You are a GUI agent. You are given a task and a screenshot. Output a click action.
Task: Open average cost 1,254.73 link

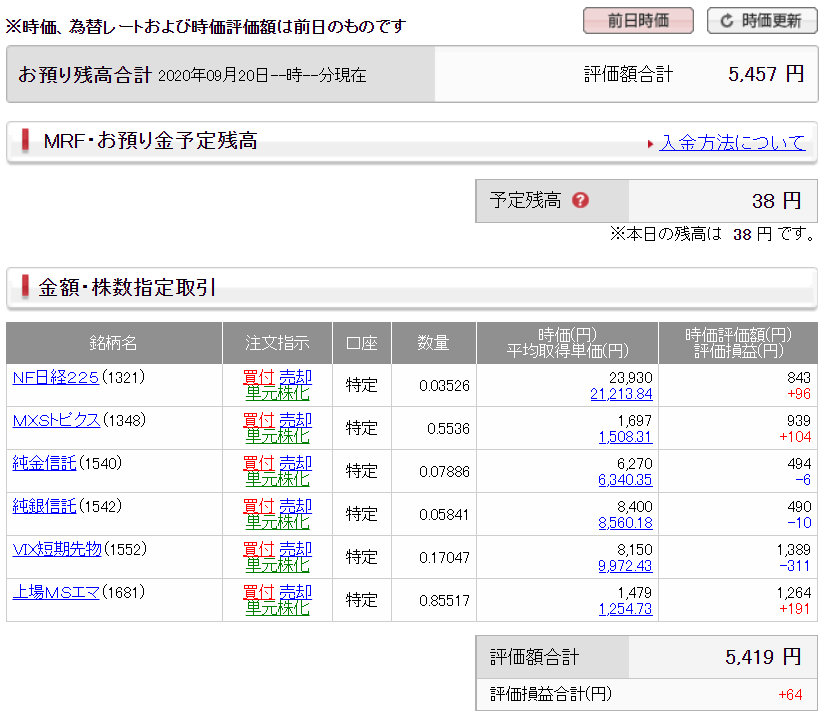pyautogui.click(x=625, y=609)
